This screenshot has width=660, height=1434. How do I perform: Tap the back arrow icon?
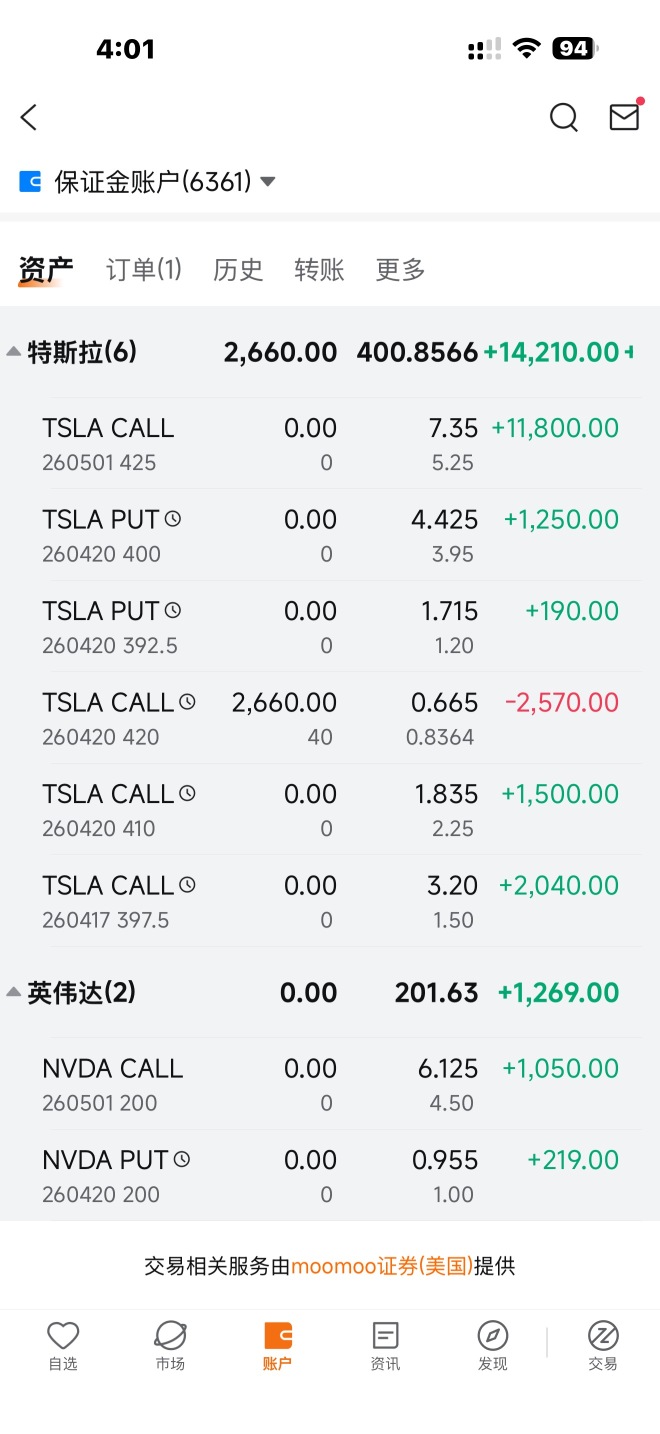(x=29, y=117)
